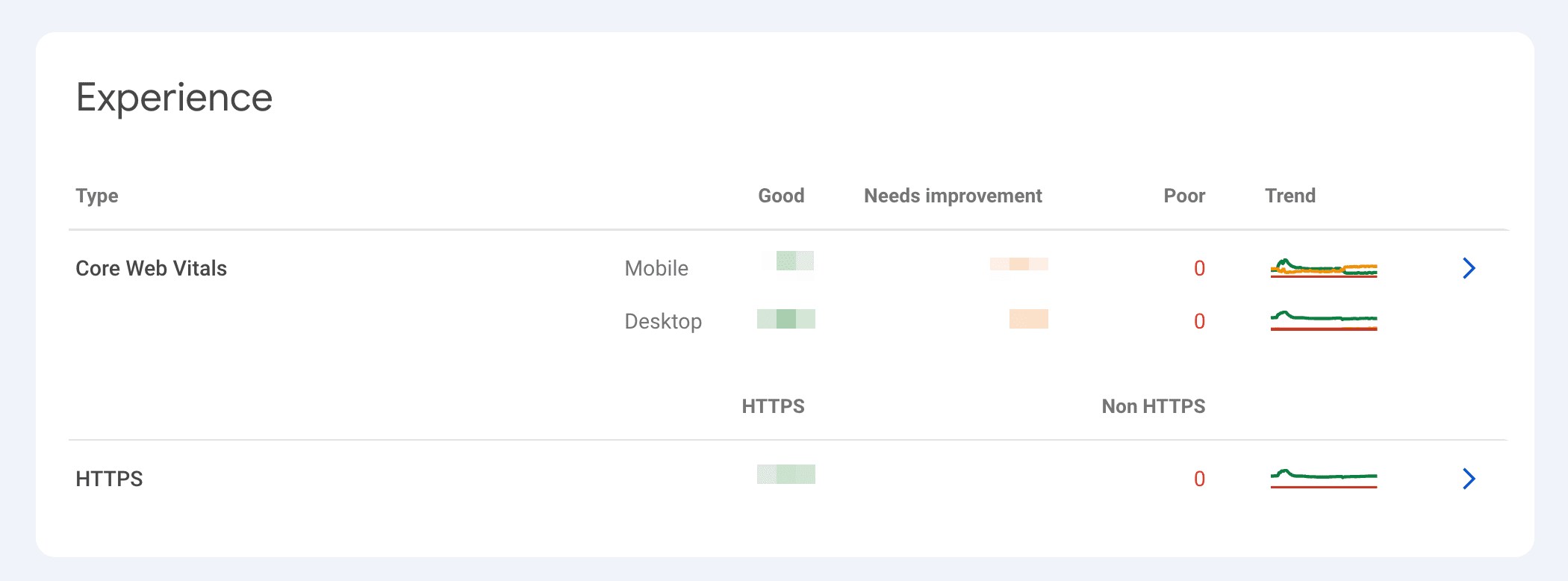This screenshot has height=581, width=1568.
Task: Open HTTPS report chevron arrow
Action: pos(1468,479)
